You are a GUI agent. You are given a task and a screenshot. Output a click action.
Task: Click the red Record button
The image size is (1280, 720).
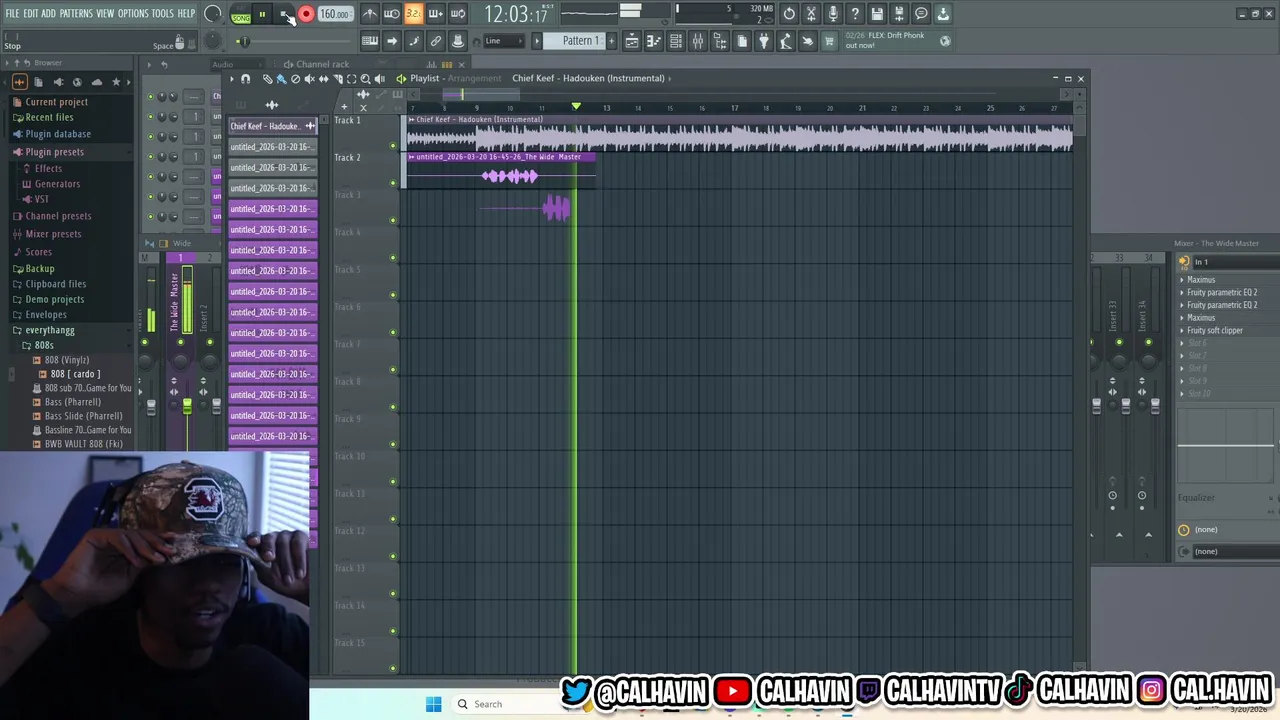pos(306,14)
